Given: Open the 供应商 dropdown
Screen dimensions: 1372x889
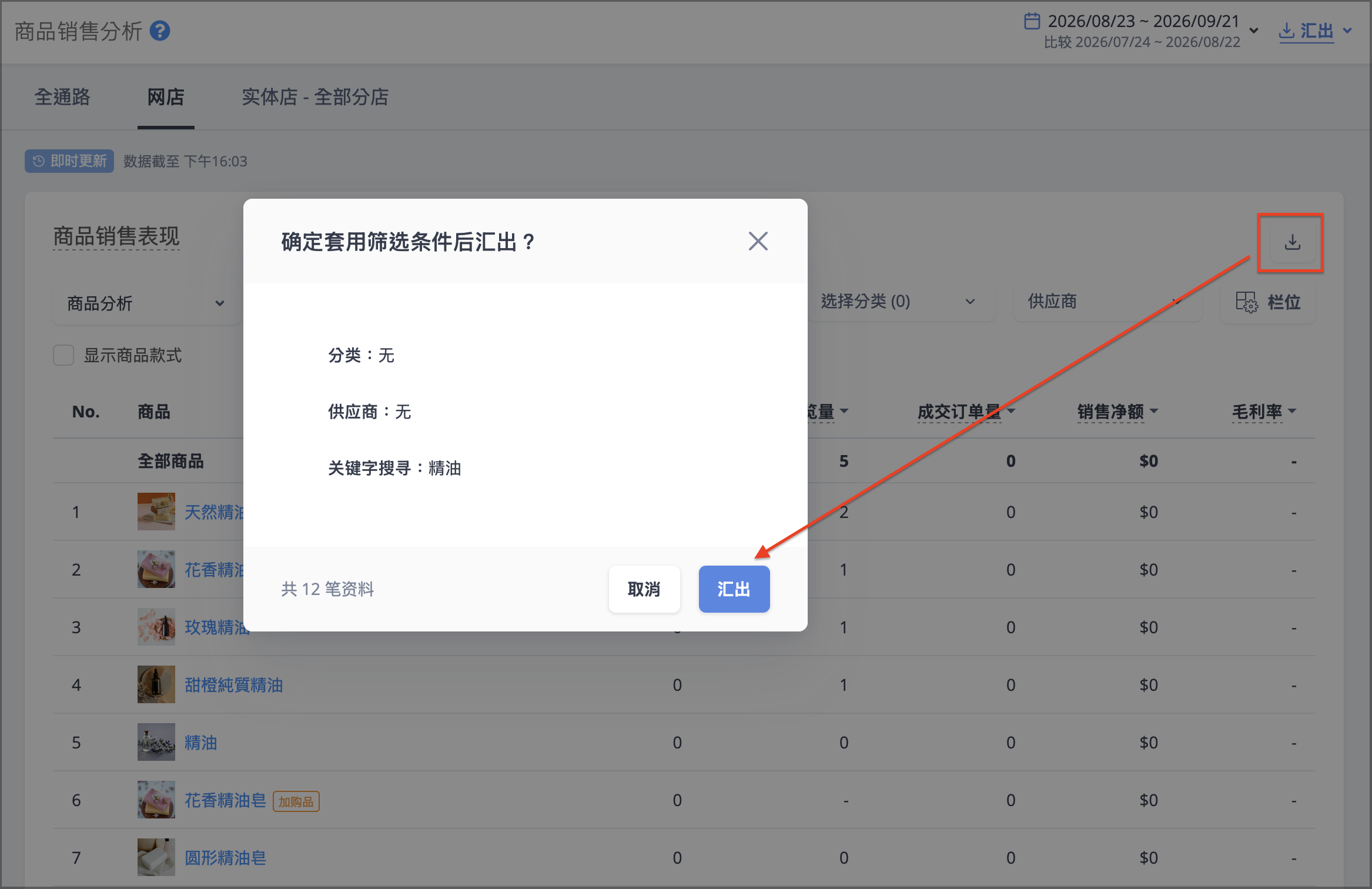Looking at the screenshot, I should 1107,302.
